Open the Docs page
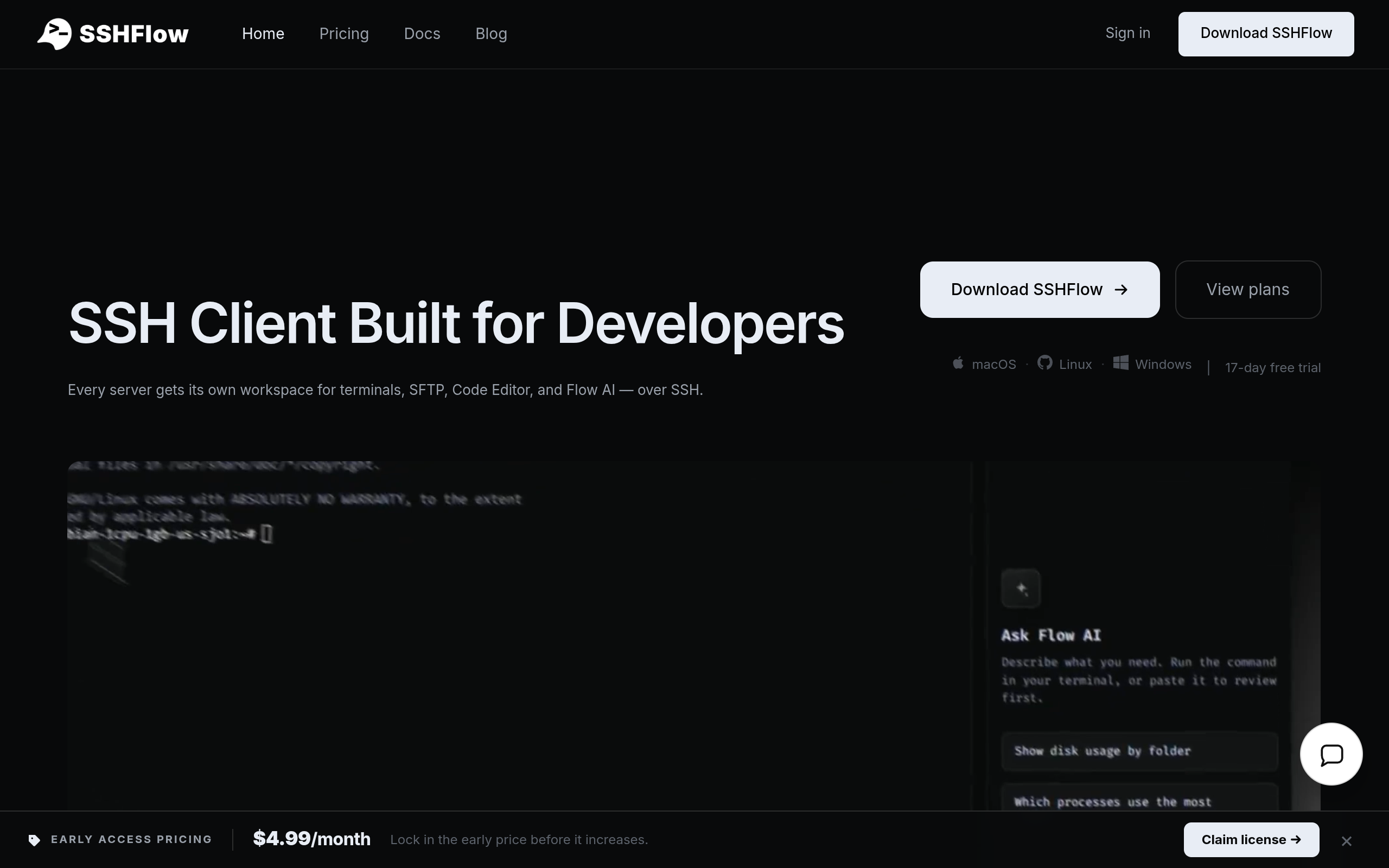This screenshot has width=1389, height=868. [422, 34]
